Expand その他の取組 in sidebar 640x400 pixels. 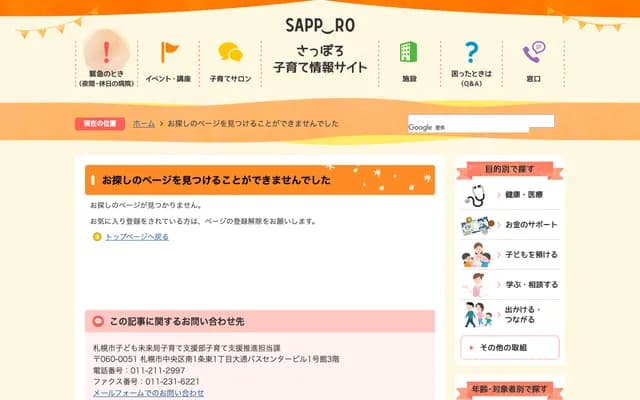pyautogui.click(x=510, y=347)
